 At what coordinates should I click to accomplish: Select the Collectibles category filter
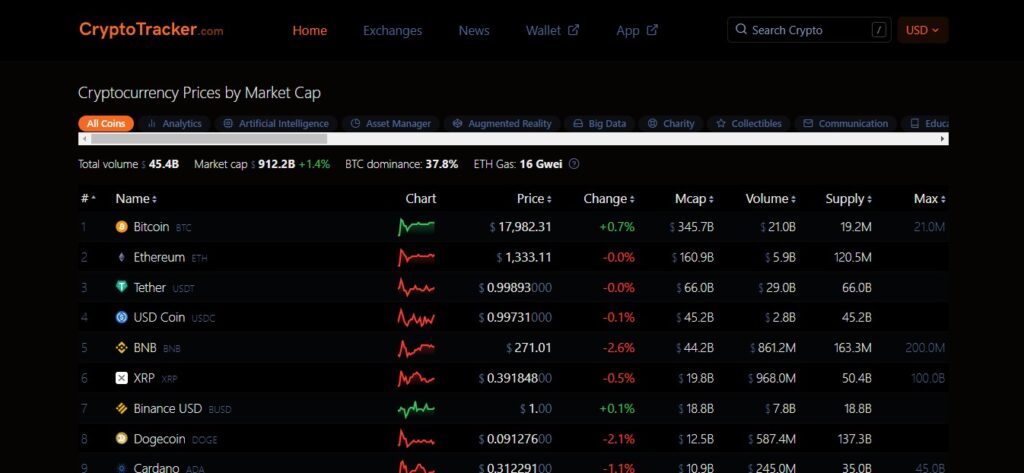[x=748, y=123]
